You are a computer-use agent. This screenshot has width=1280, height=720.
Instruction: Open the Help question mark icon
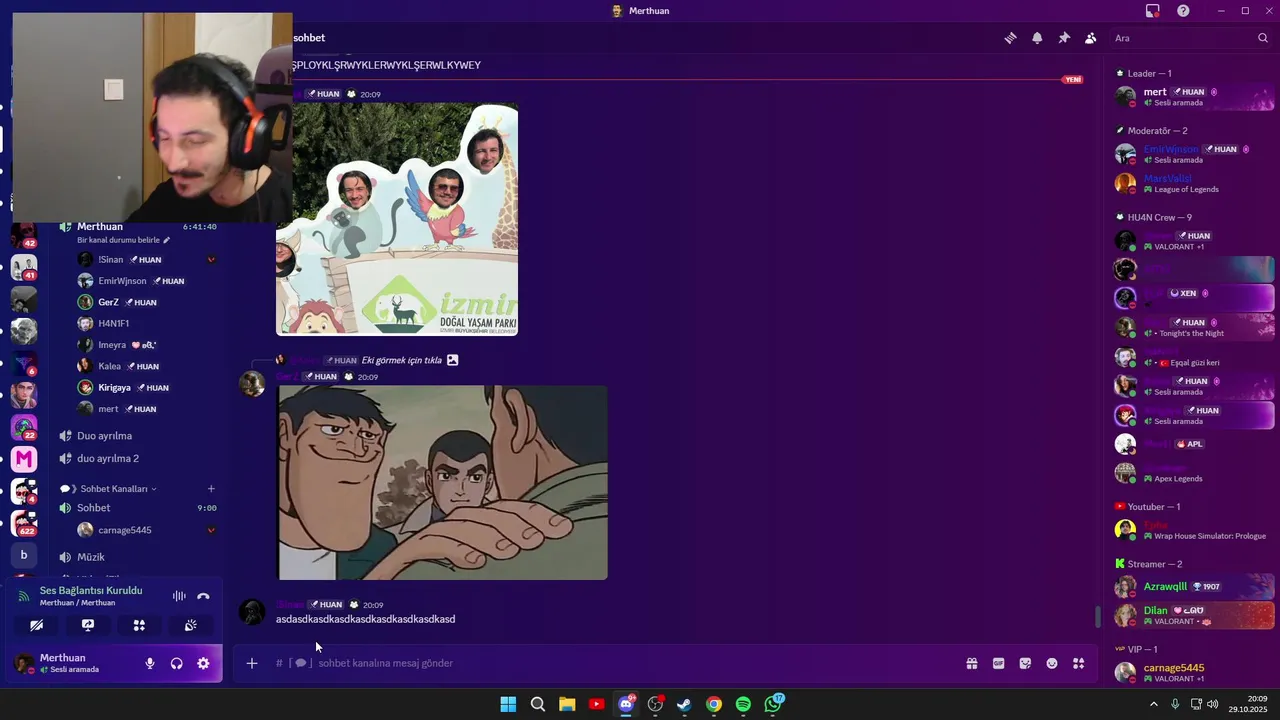[1183, 11]
